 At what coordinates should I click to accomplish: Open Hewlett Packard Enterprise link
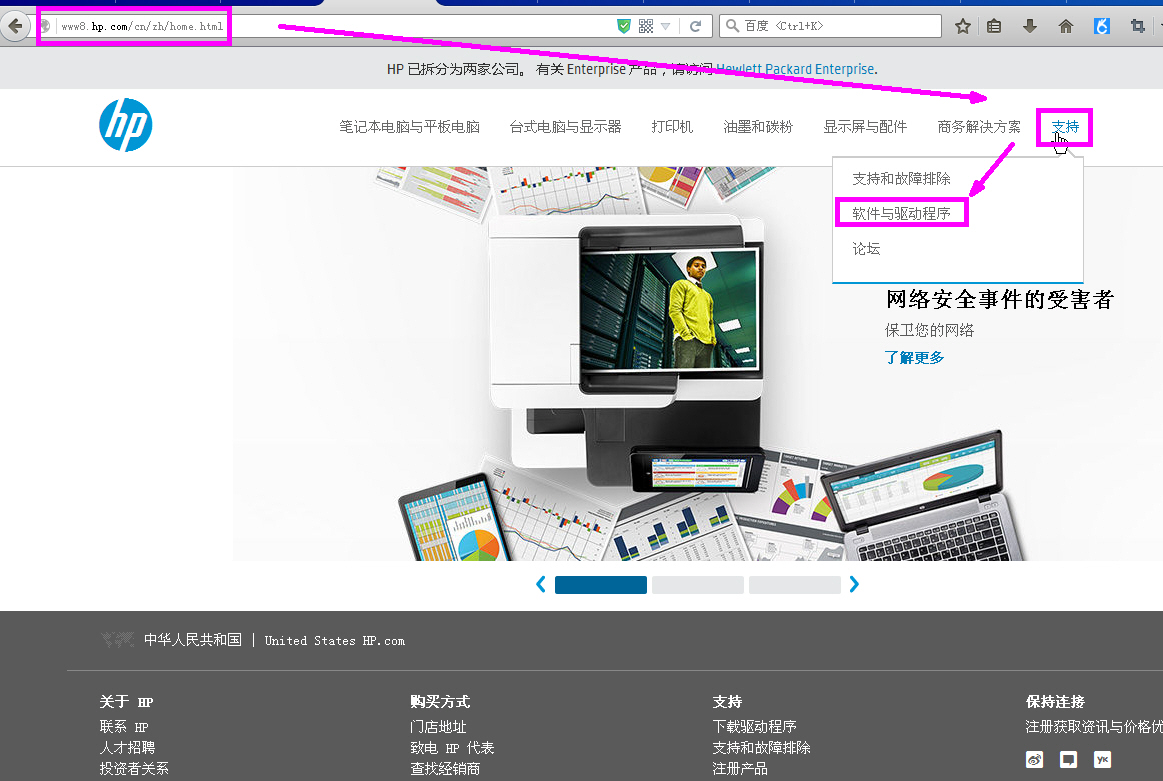coord(795,69)
